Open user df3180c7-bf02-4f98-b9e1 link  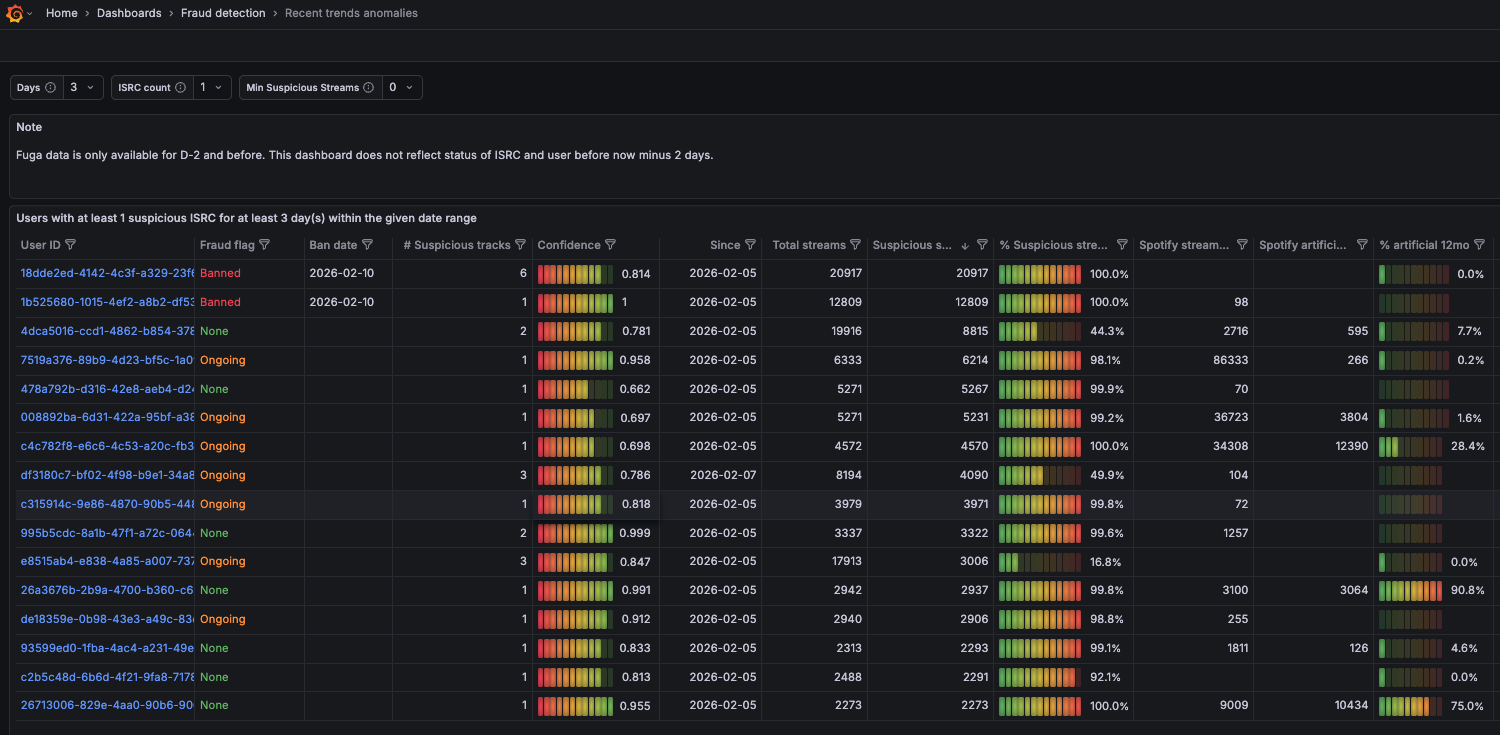click(108, 475)
